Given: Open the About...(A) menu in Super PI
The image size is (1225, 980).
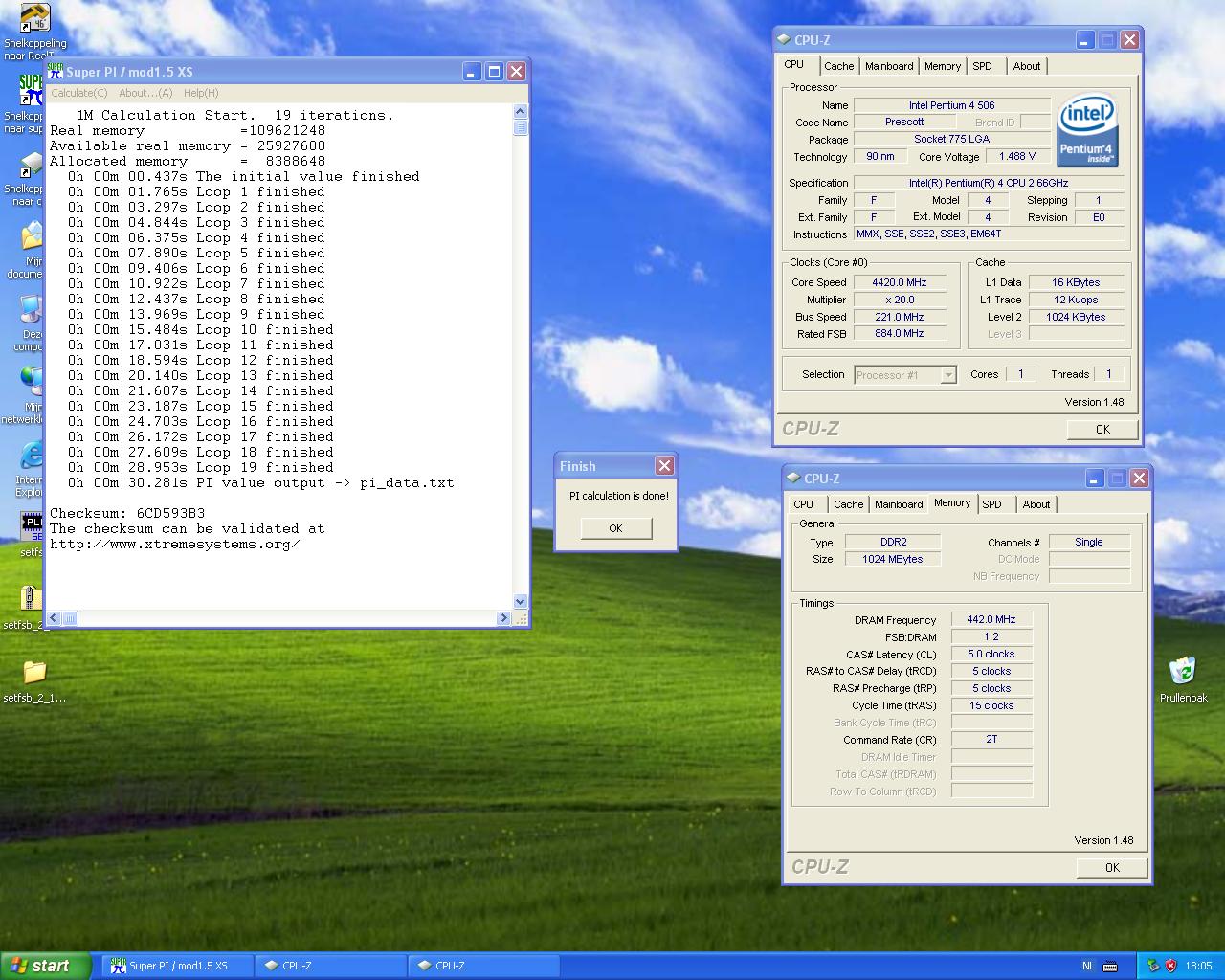Looking at the screenshot, I should (145, 93).
